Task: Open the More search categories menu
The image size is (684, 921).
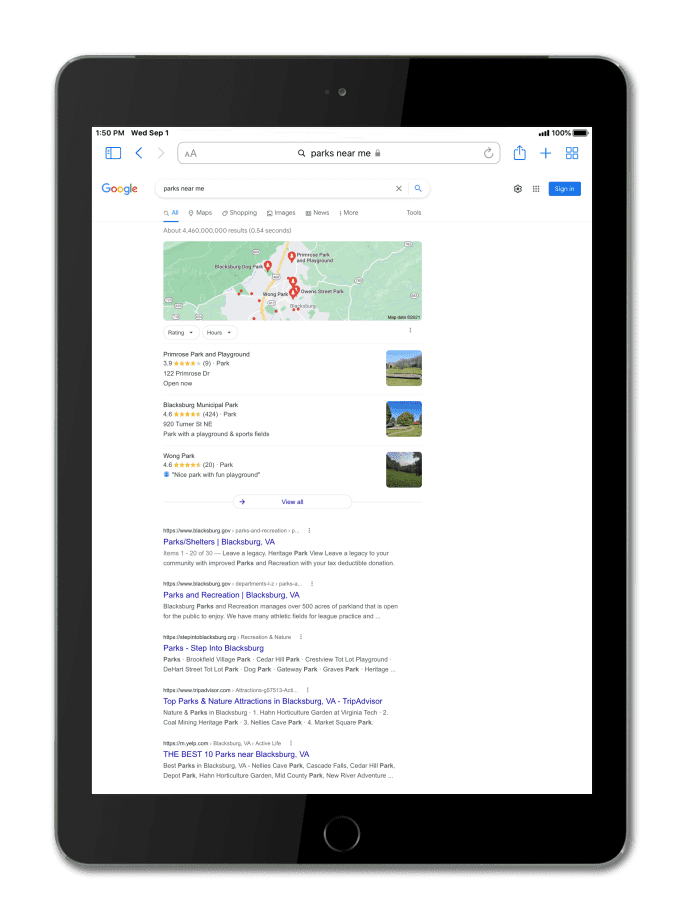Action: (349, 213)
